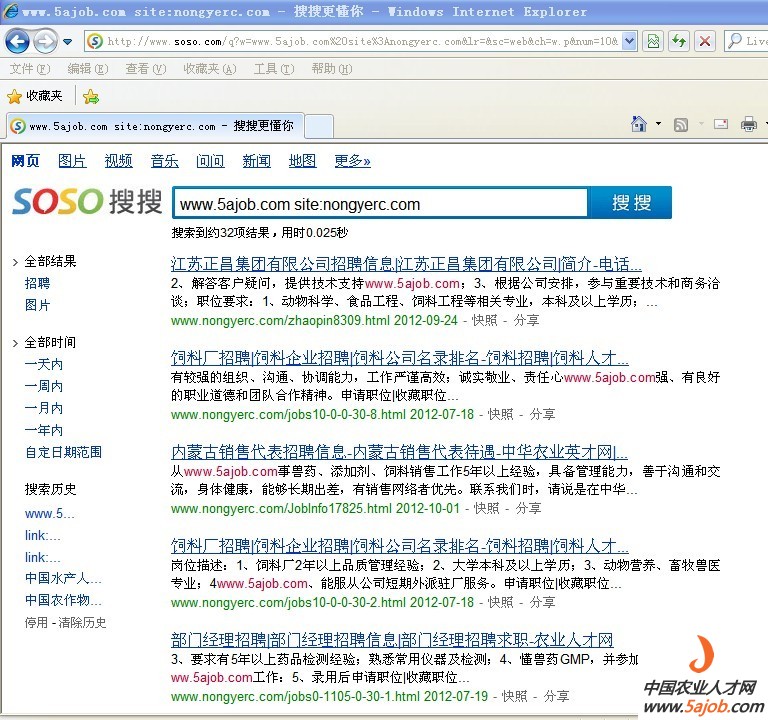Click the 搜搜 search button
Screen dimensions: 768x720
click(631, 203)
